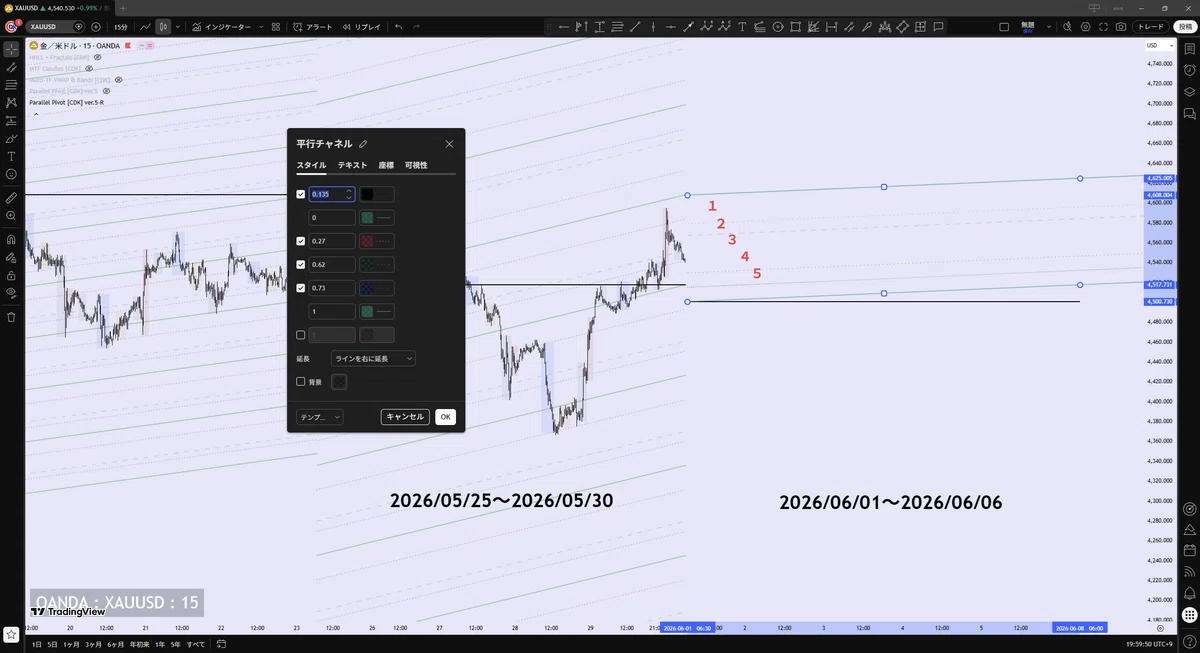Viewport: 1200px width, 653px height.
Task: Click the 0.62 level value field
Action: [332, 264]
